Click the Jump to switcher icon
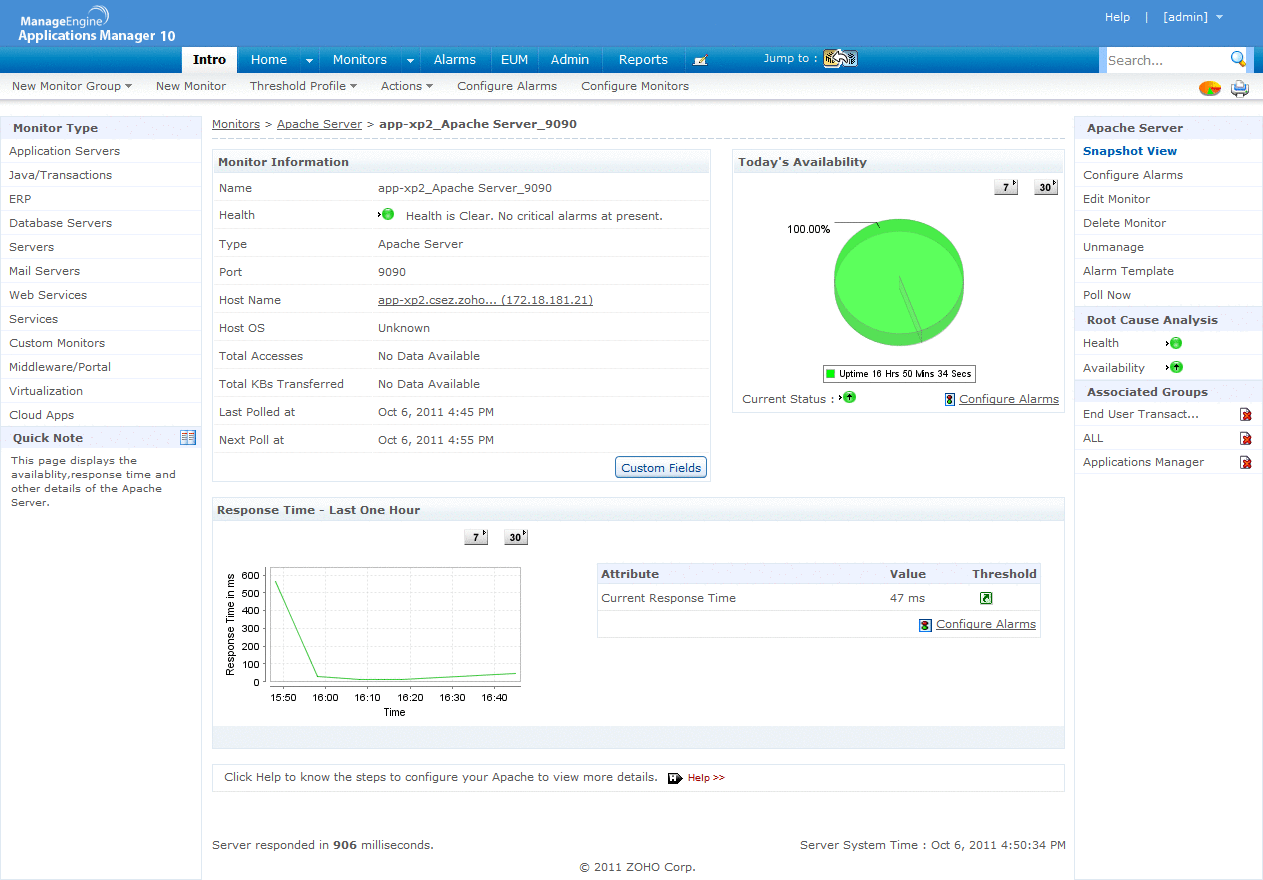The width and height of the screenshot is (1263, 880). coord(840,59)
